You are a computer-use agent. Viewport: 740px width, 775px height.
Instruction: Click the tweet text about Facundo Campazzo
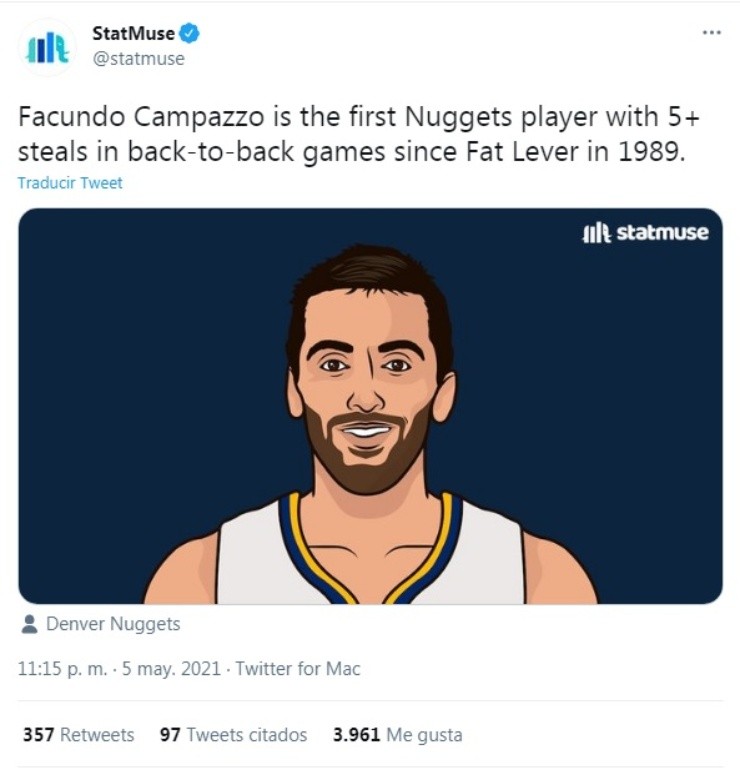(359, 134)
